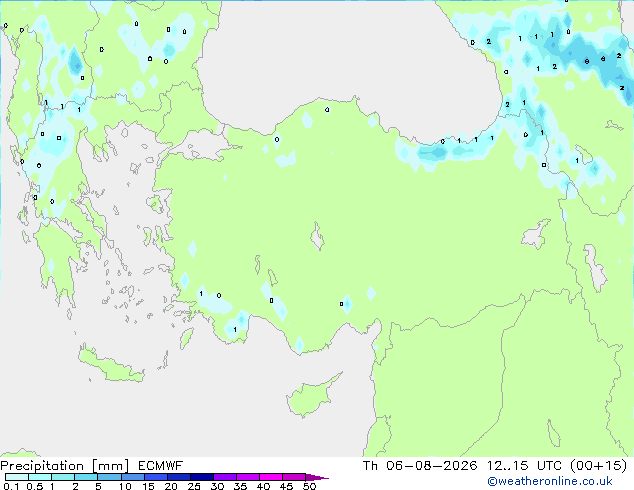This screenshot has height=490, width=634.
Task: Click the '25' legend value label
Action: pyautogui.click(x=194, y=486)
